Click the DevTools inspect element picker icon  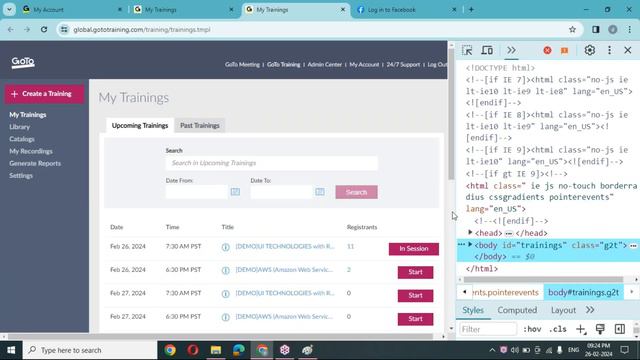[x=467, y=50]
